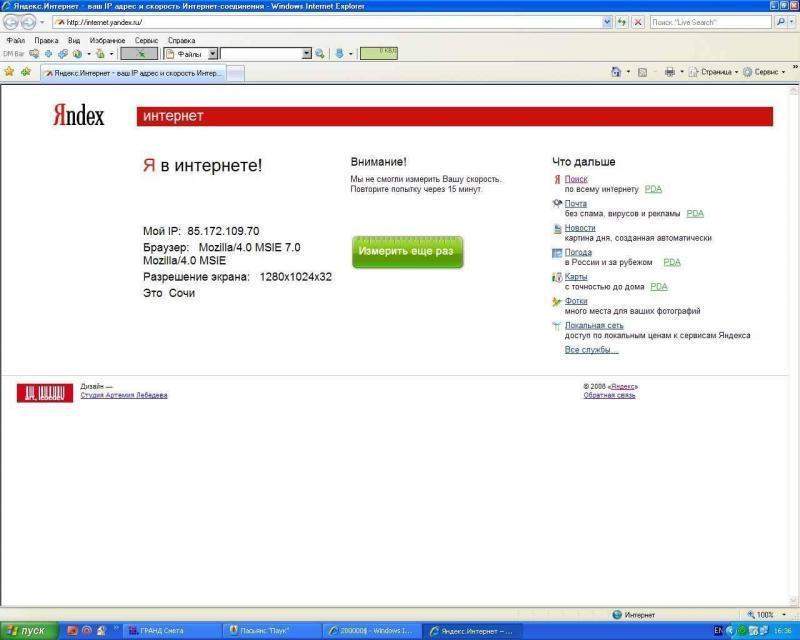Open the Справка menu
Screen dimensions: 800x640
coord(182,40)
